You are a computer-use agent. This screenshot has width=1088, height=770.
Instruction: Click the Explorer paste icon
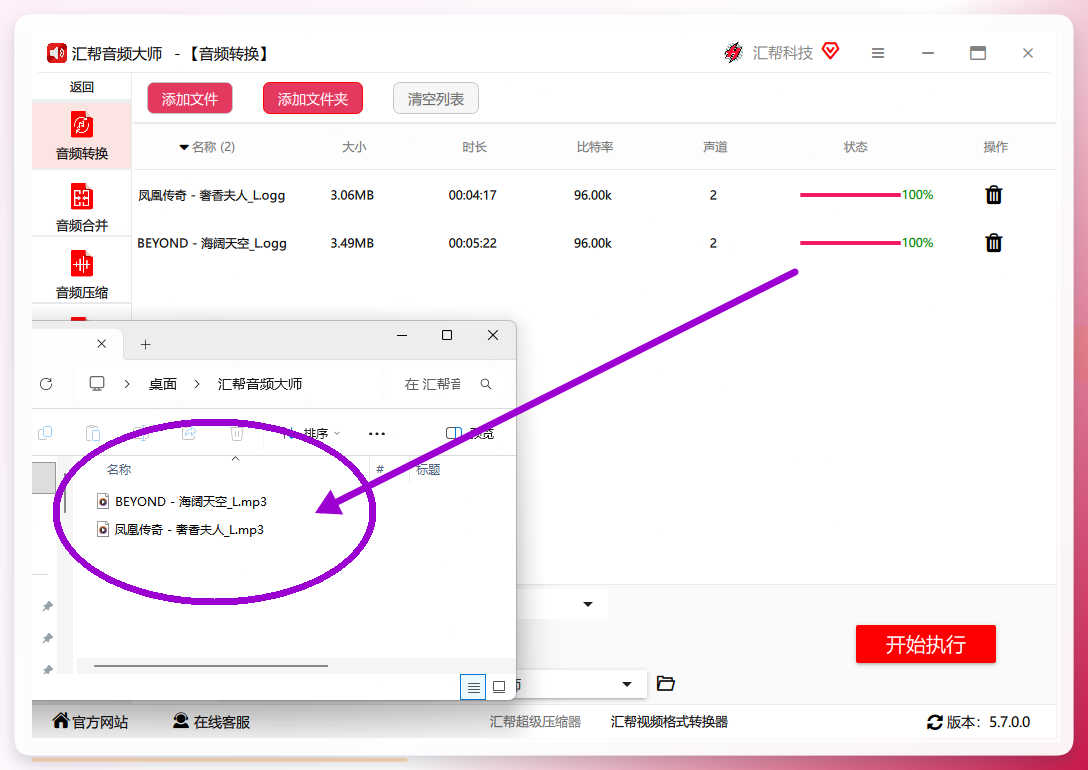92,433
